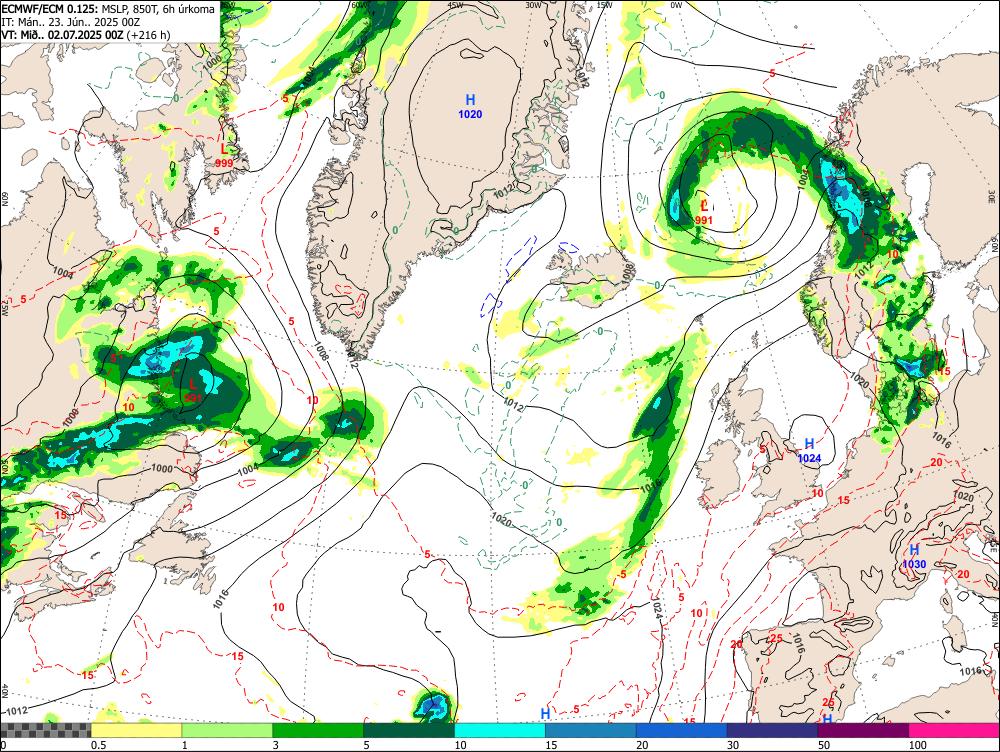
Task: Click the '(+216 h)' forecast lead text
Action: tap(148, 34)
